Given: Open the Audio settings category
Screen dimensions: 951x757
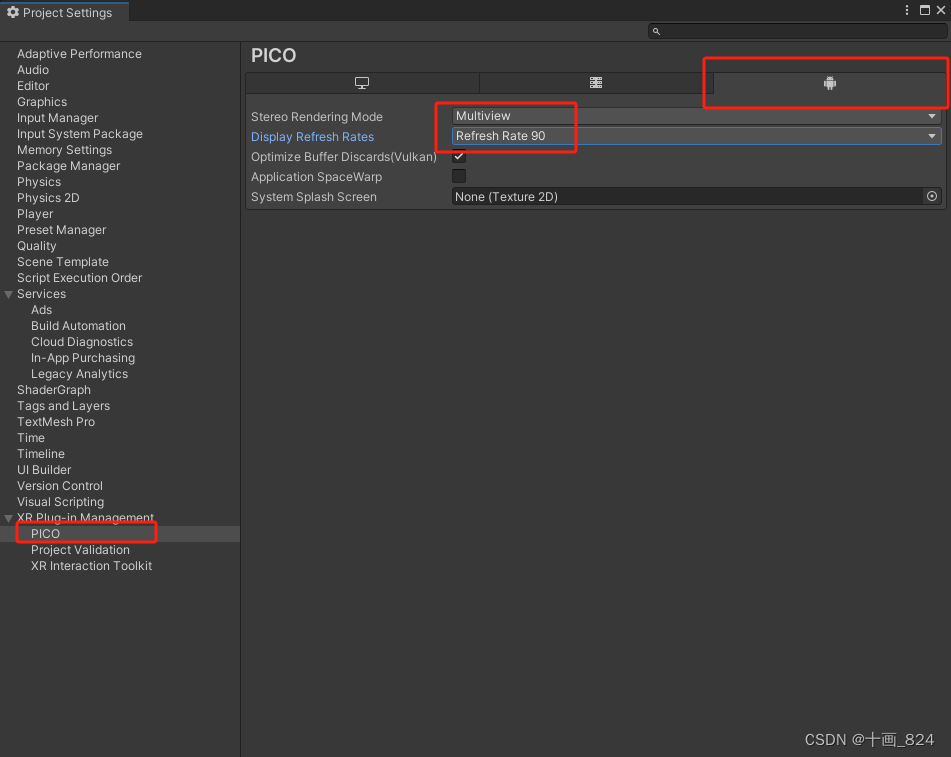Looking at the screenshot, I should pos(33,70).
